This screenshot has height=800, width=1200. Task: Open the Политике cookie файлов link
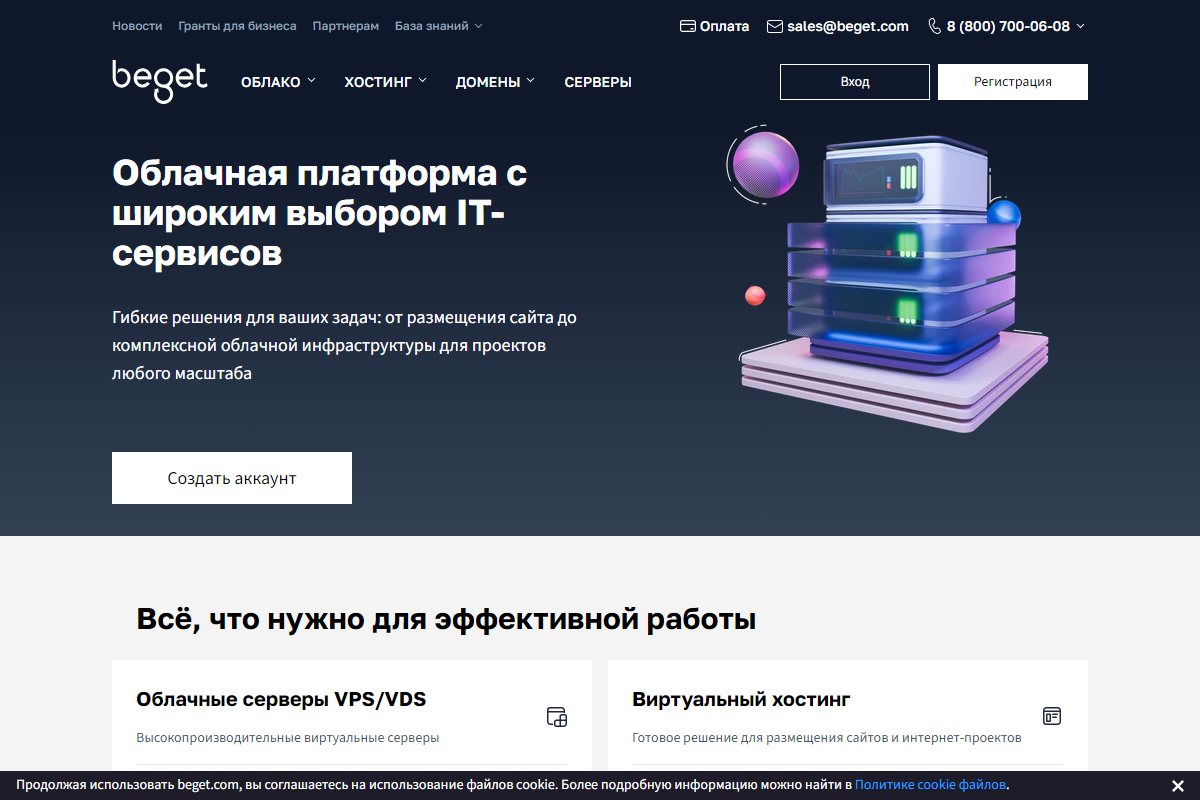(930, 785)
